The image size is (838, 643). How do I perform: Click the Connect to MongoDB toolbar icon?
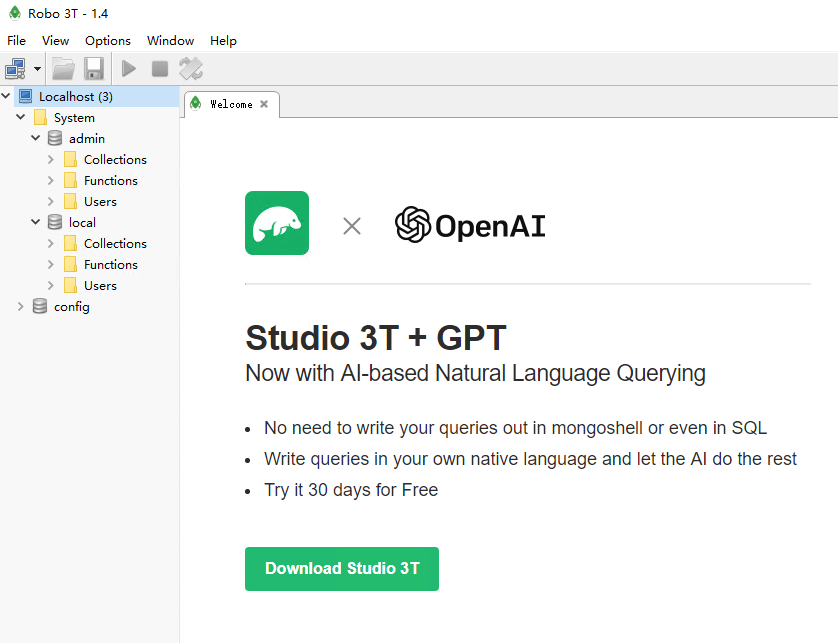[15, 69]
